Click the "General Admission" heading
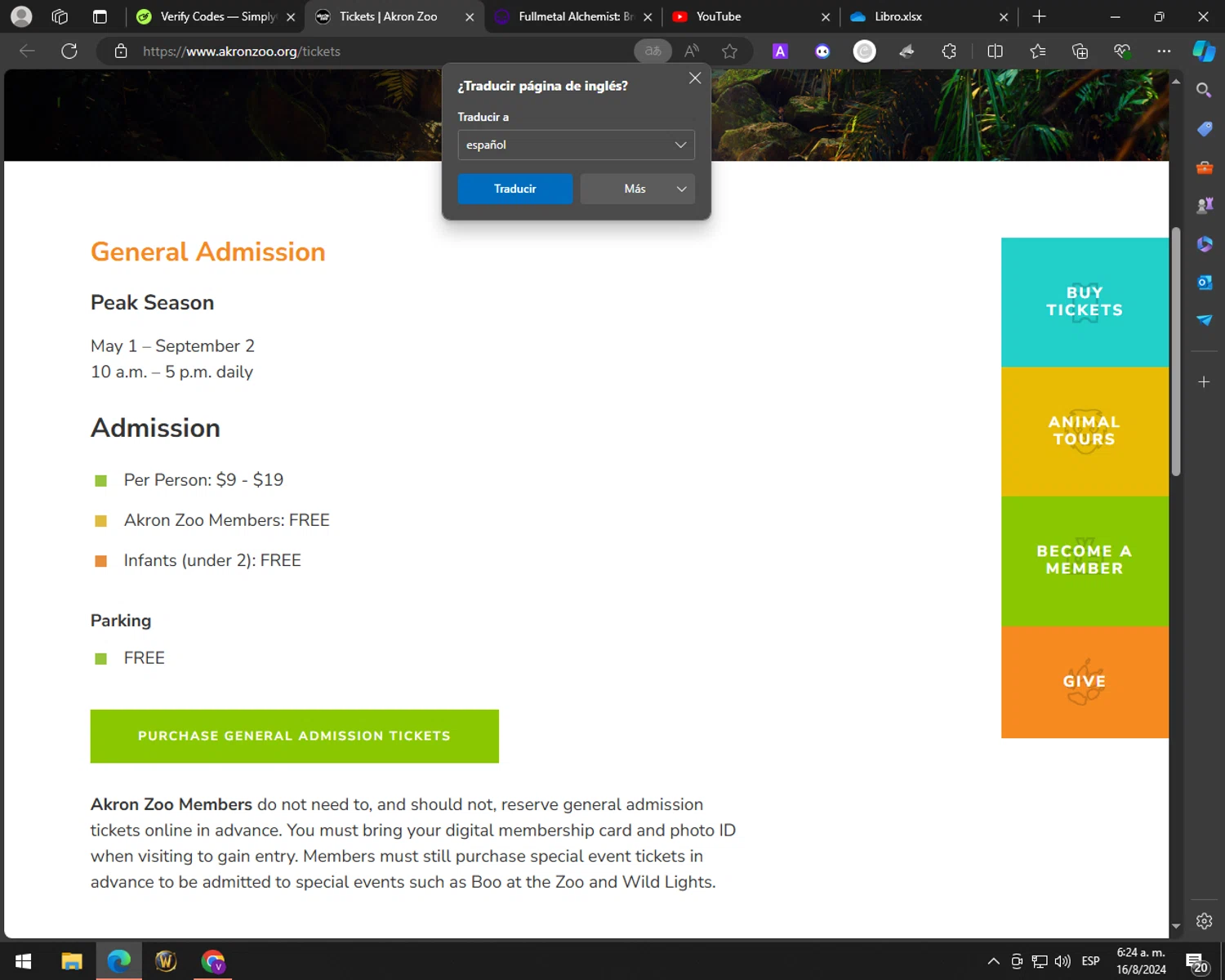 pyautogui.click(x=207, y=252)
